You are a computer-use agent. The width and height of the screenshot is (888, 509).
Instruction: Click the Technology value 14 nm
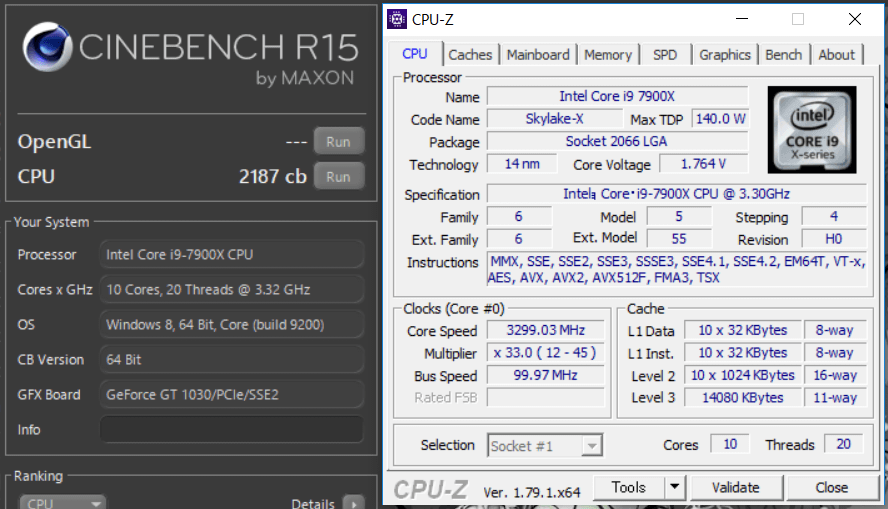coord(522,164)
